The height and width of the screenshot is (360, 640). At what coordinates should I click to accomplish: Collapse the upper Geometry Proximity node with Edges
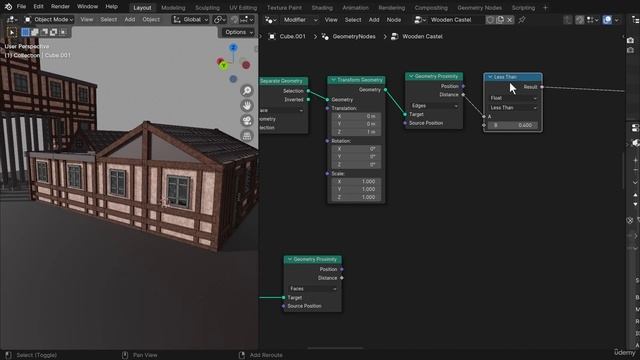tap(411, 76)
